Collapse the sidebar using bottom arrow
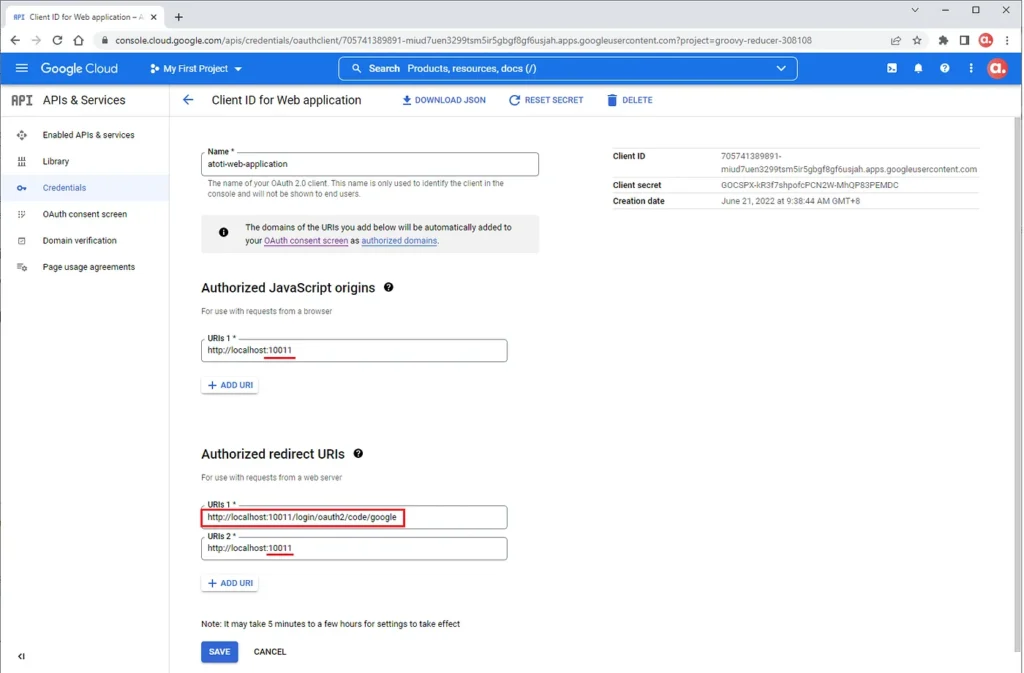 [22, 656]
